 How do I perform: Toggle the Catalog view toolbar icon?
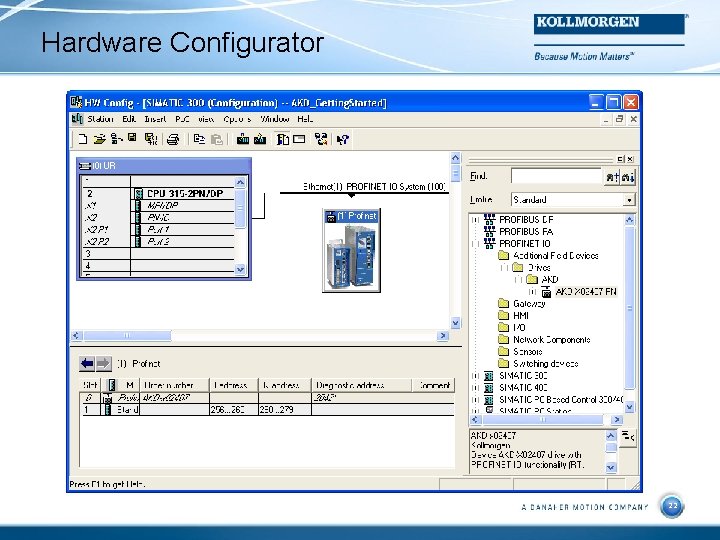click(282, 139)
